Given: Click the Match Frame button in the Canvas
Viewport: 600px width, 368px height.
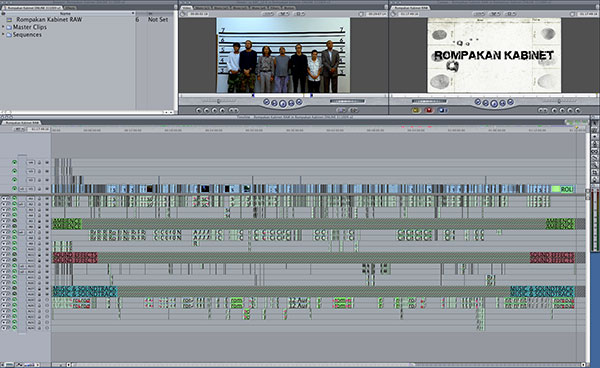Looking at the screenshot, I should click(x=578, y=110).
